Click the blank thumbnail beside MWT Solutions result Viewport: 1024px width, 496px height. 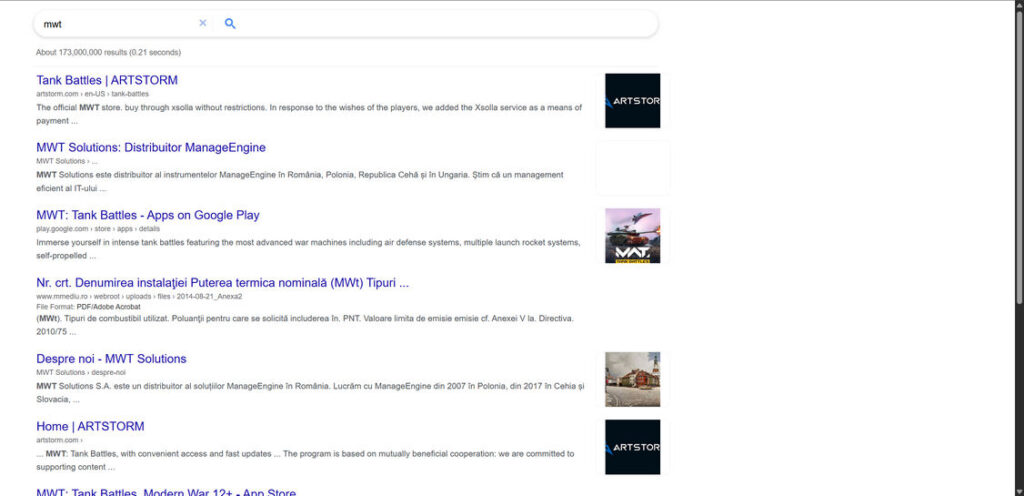632,168
